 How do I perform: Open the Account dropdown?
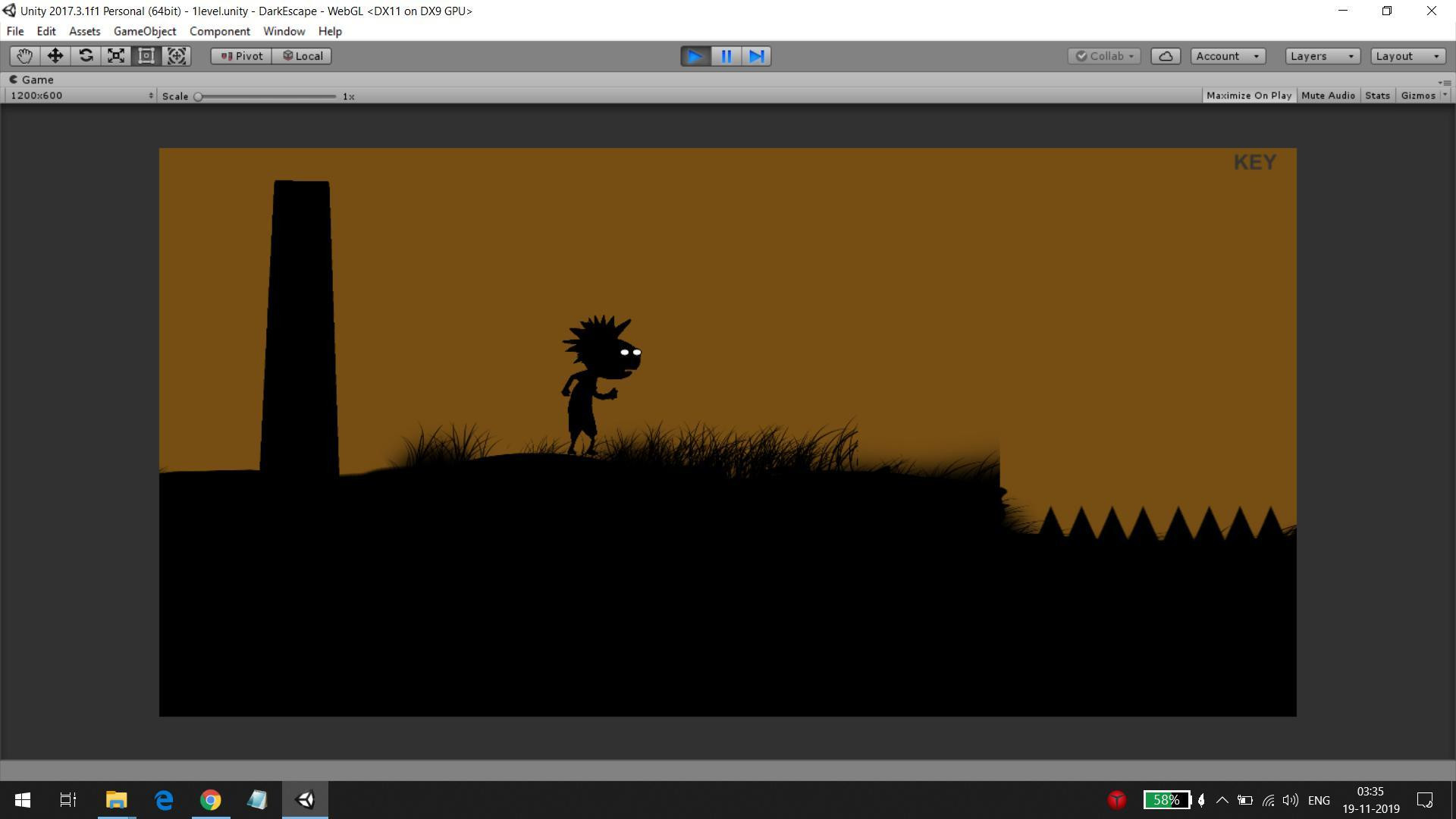coord(1228,56)
